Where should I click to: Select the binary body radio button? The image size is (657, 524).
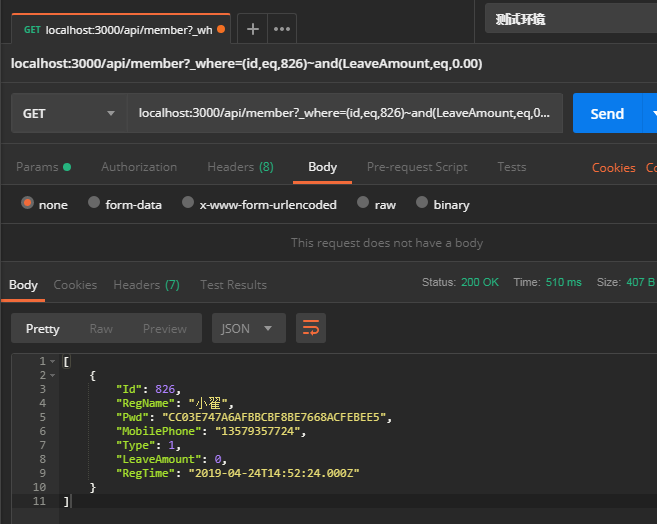421,204
